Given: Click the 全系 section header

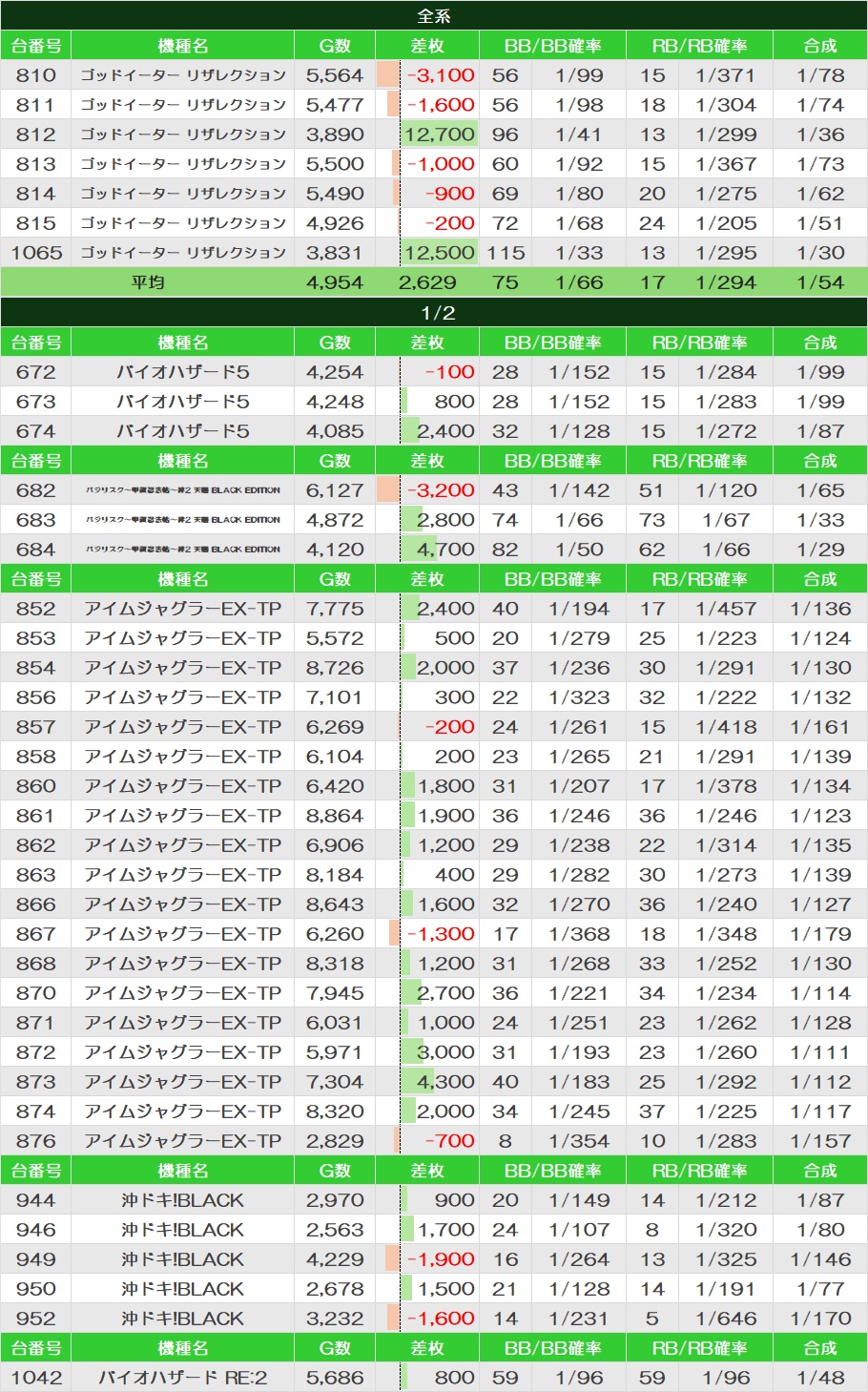Looking at the screenshot, I should pos(434,16).
